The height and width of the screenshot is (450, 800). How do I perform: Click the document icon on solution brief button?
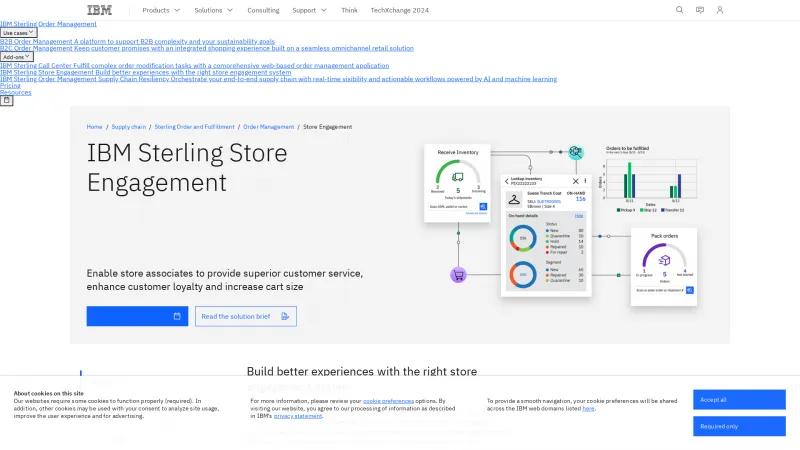285,316
